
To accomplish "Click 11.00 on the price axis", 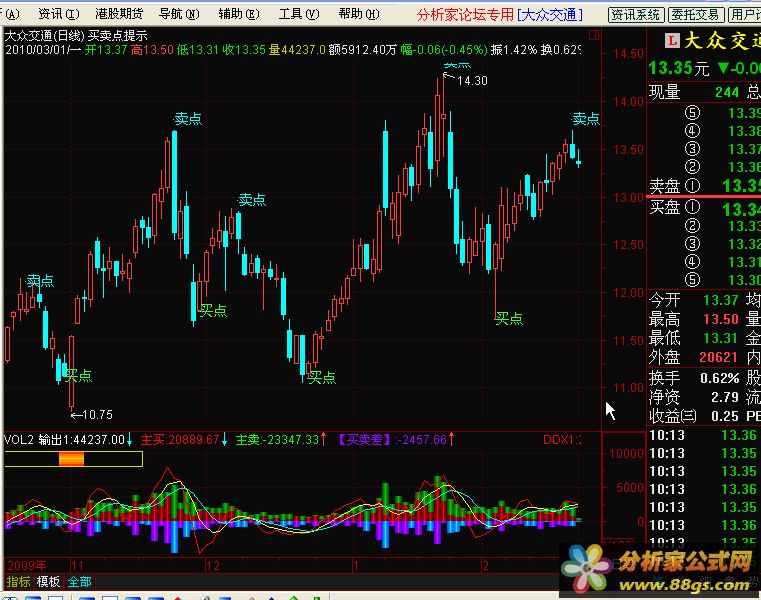I will pos(629,388).
